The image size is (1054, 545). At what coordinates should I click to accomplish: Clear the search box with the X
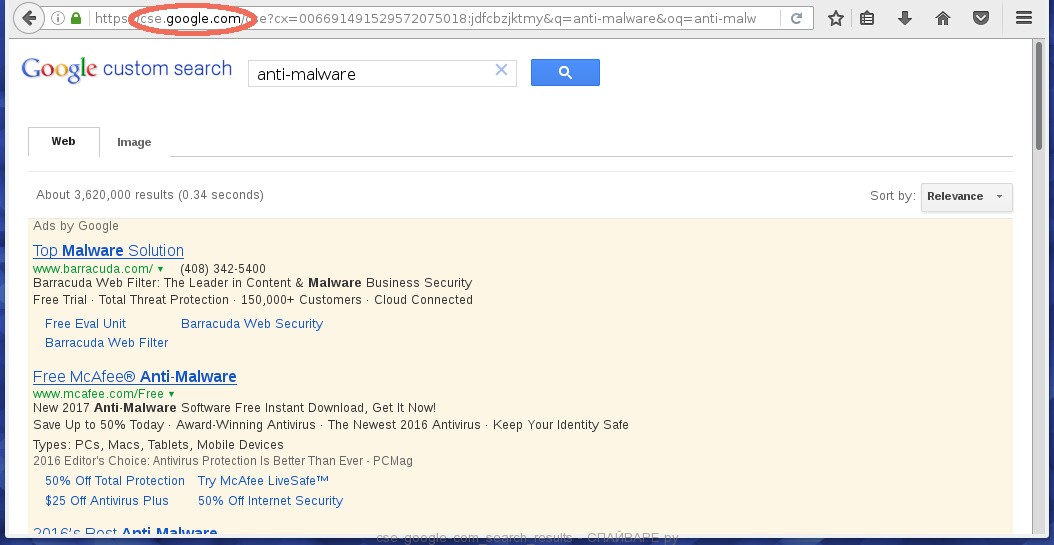pyautogui.click(x=501, y=70)
